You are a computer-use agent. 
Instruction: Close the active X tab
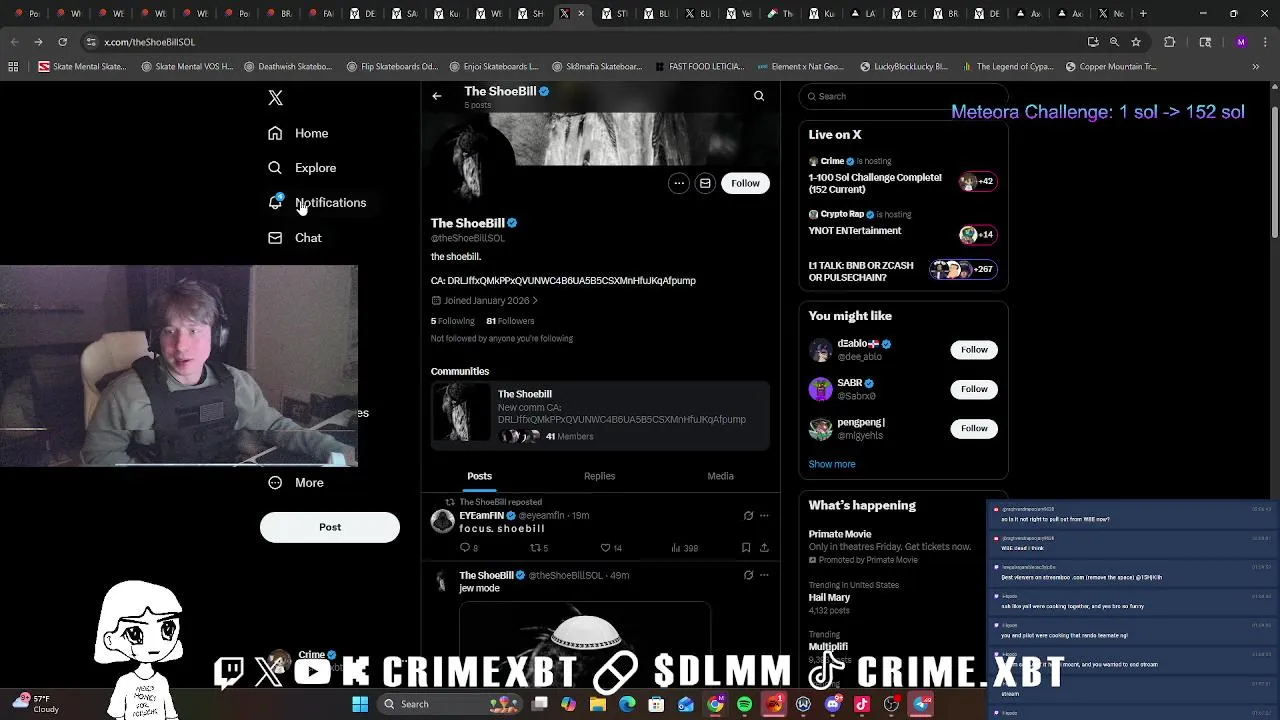581,14
